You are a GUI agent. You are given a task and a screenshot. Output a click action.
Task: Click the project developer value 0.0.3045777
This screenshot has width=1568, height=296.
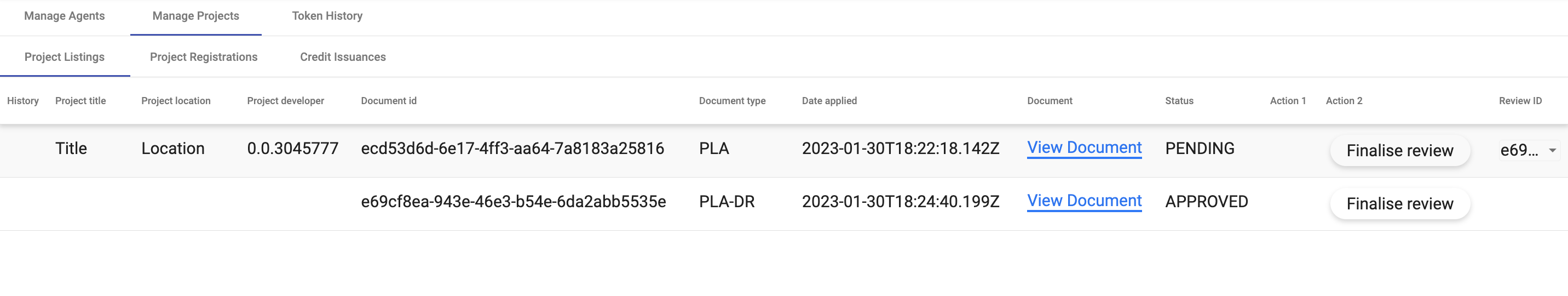292,149
